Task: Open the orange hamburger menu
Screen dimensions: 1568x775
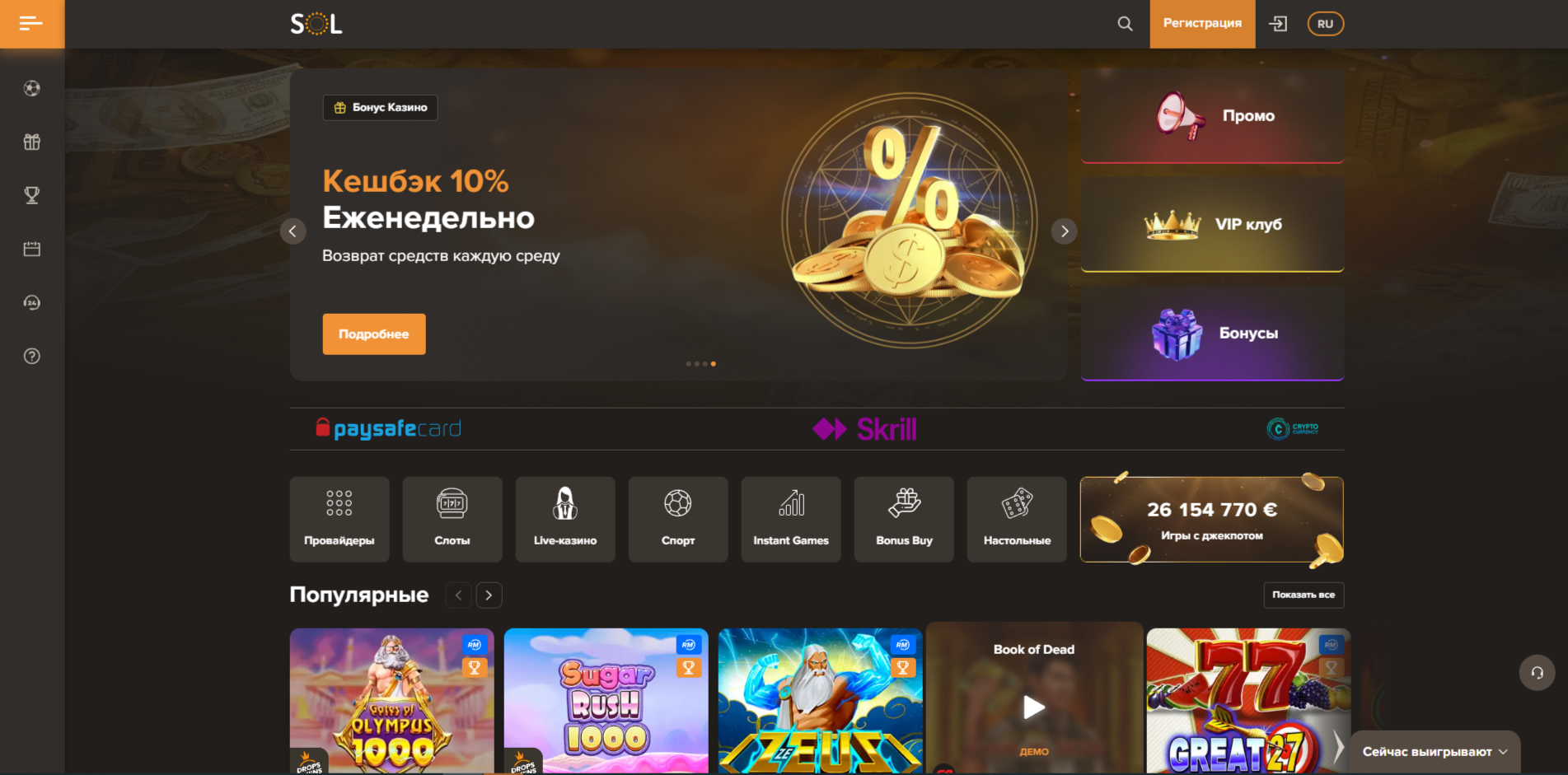Action: [31, 24]
